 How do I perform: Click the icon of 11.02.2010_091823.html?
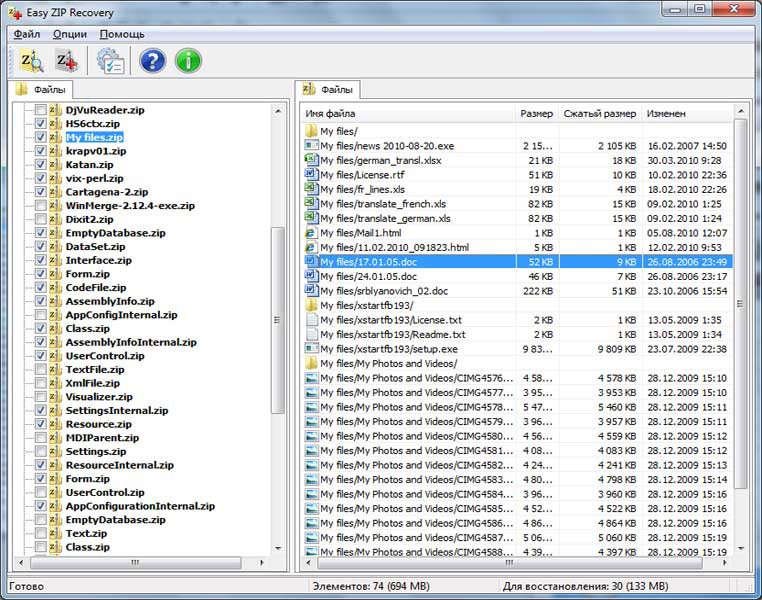[x=311, y=247]
